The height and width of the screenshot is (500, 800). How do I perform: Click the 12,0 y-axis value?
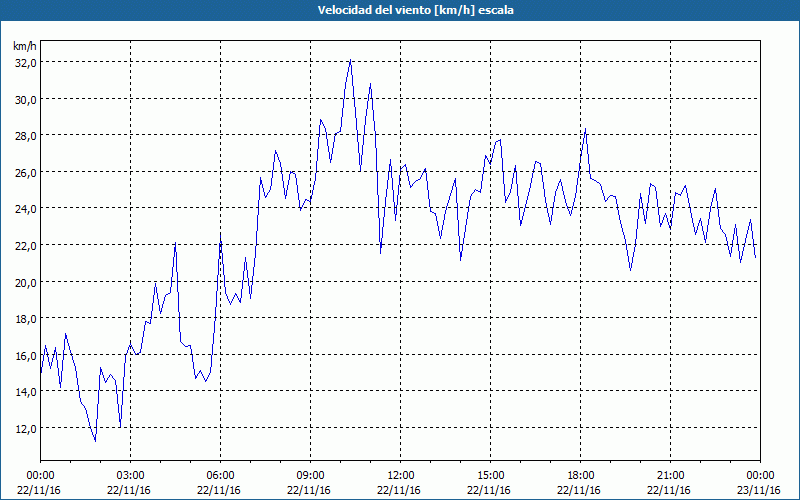(x=26, y=429)
